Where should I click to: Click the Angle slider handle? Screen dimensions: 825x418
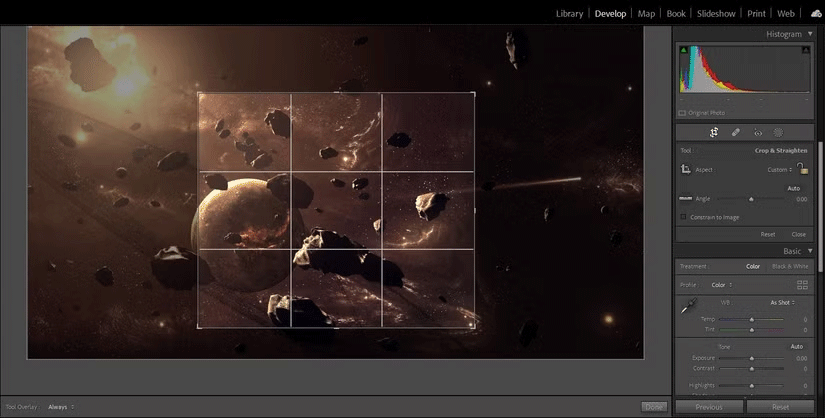(751, 199)
